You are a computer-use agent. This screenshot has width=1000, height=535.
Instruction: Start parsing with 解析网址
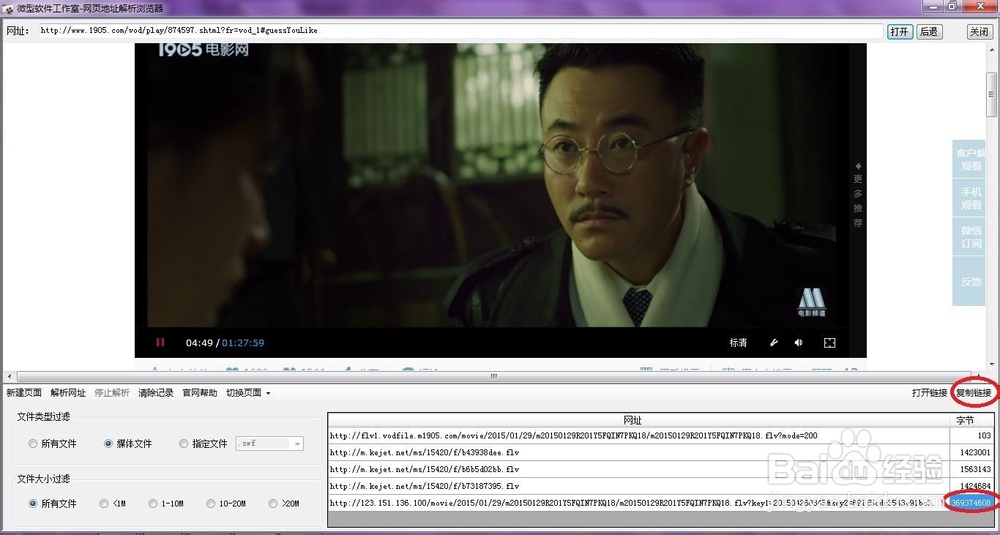pos(68,393)
